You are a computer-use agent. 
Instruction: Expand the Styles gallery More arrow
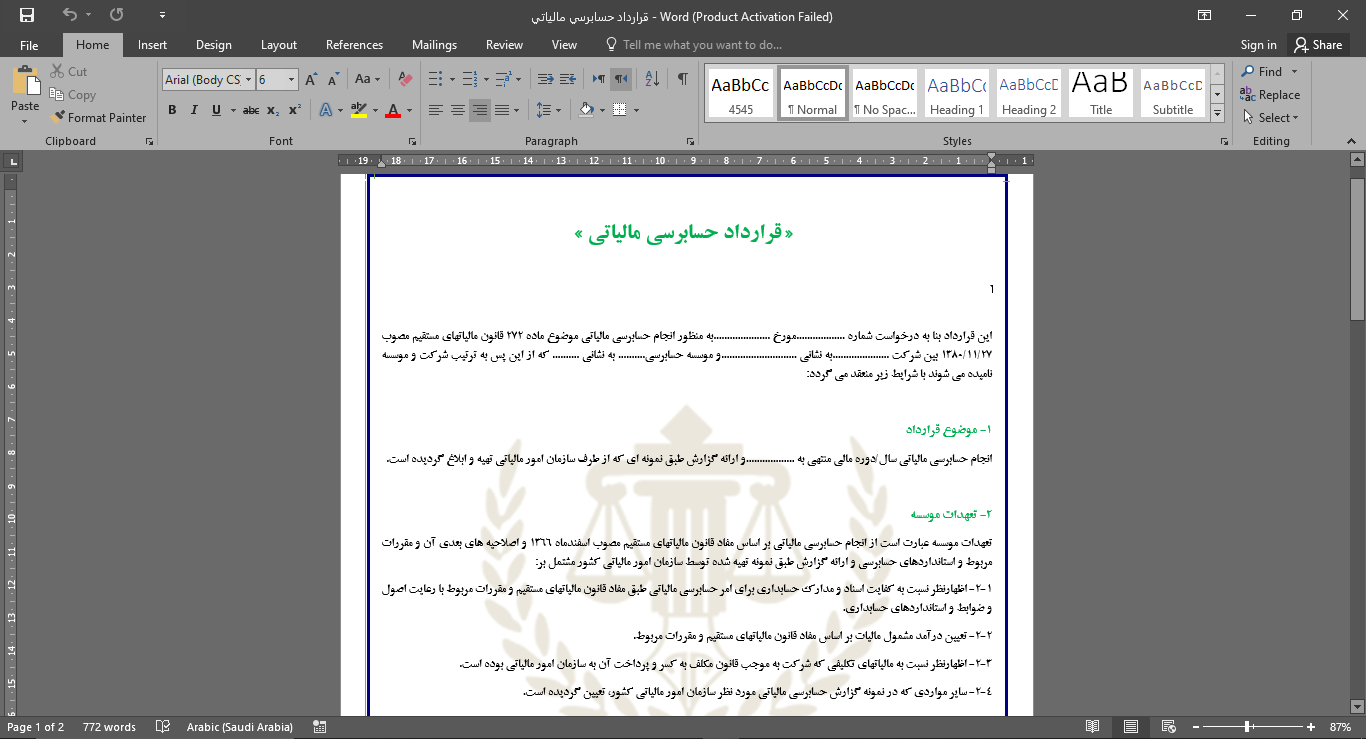pos(1217,111)
